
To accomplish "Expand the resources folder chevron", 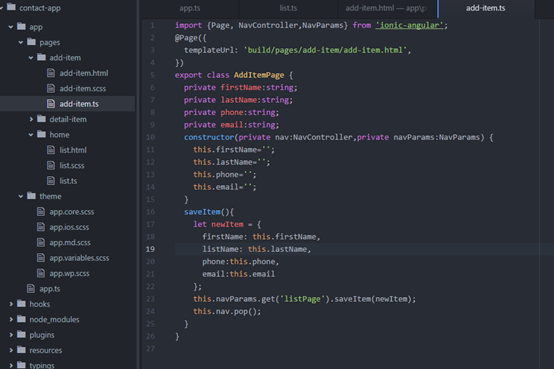I will 11,350.
